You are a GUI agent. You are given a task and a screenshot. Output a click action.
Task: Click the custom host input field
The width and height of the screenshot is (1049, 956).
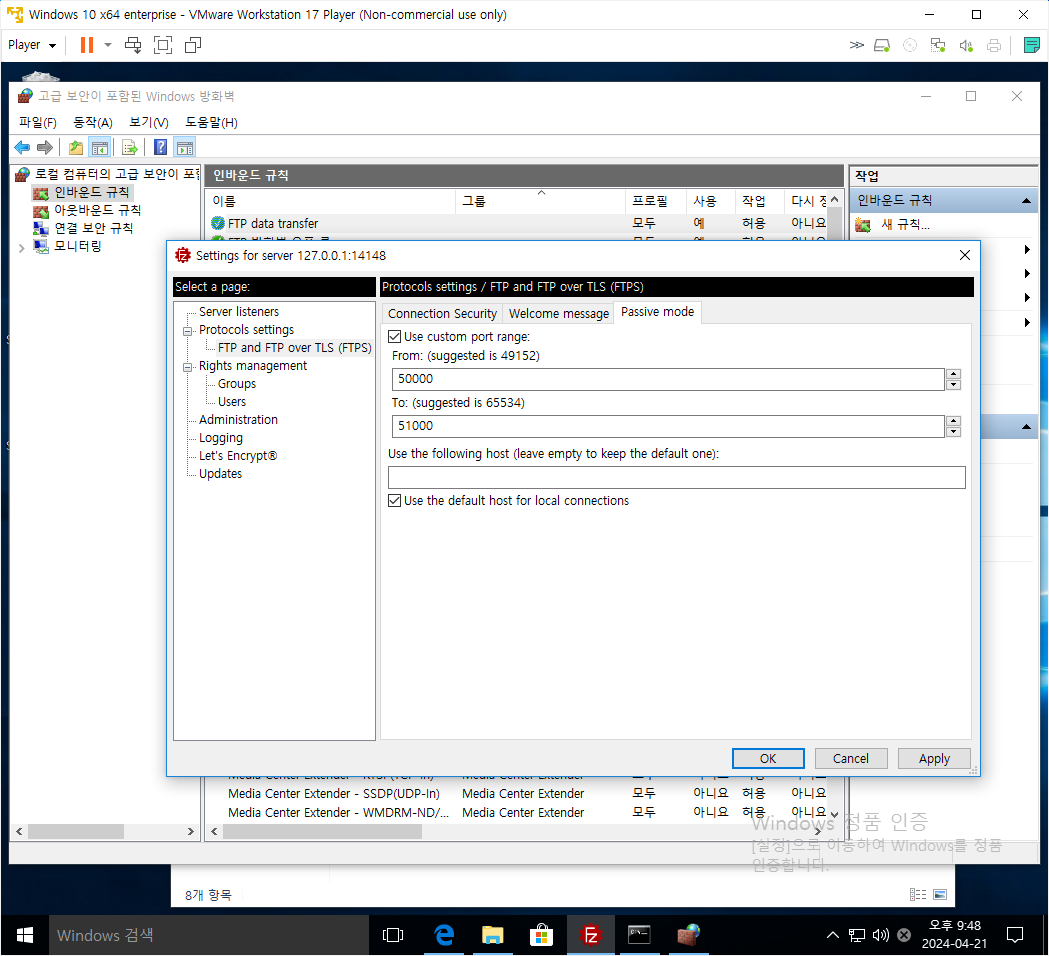pos(676,478)
